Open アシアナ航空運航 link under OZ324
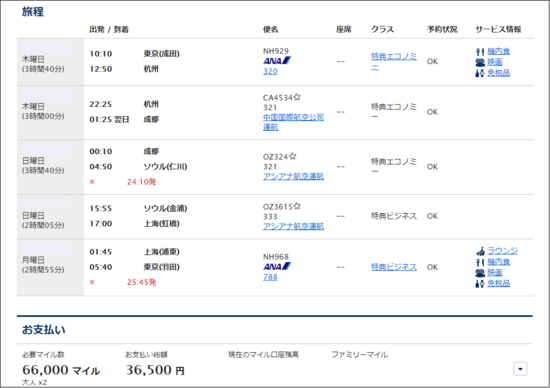This screenshot has height=388, width=550. [x=293, y=176]
